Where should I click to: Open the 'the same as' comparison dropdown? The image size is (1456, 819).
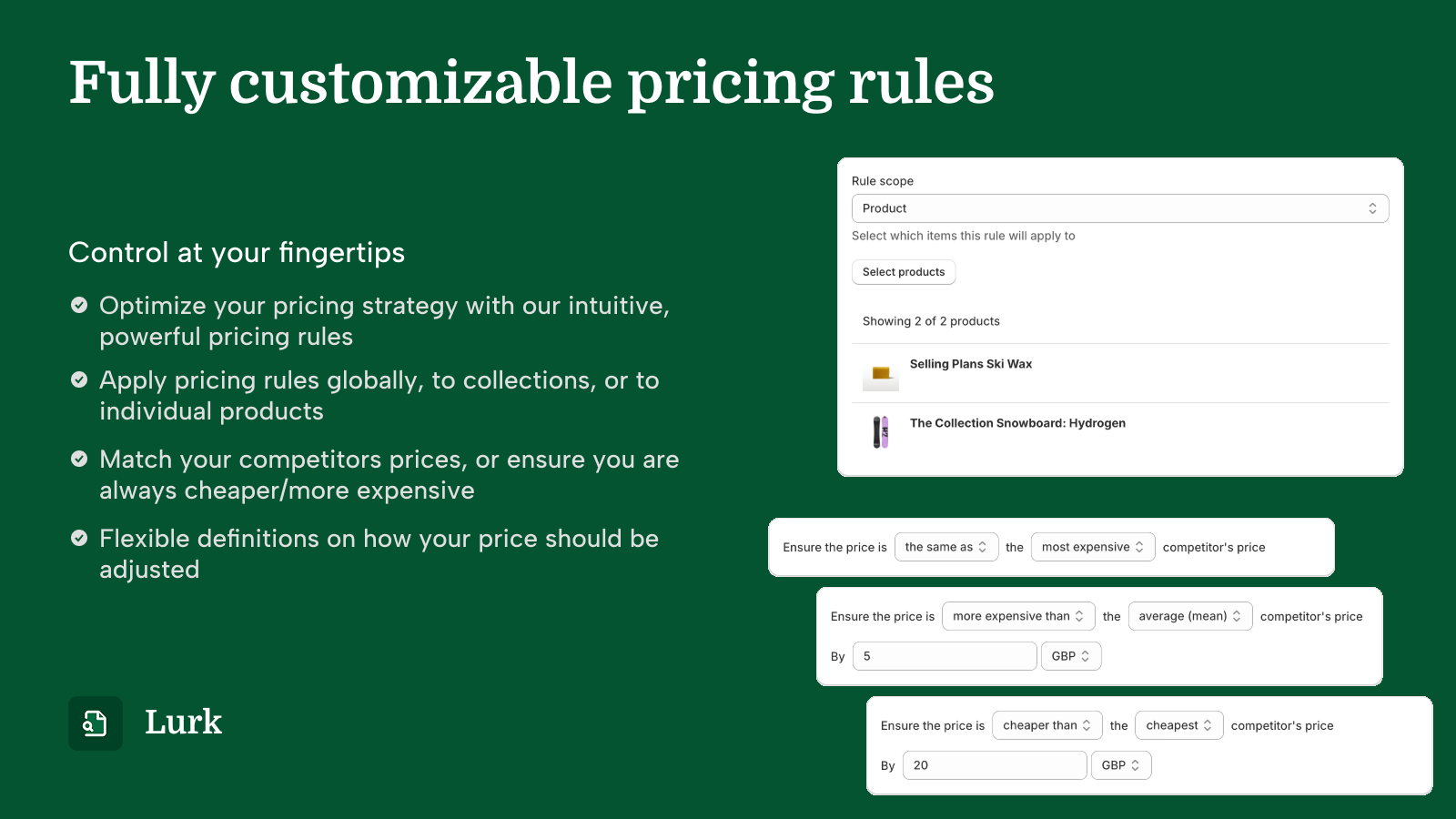946,547
